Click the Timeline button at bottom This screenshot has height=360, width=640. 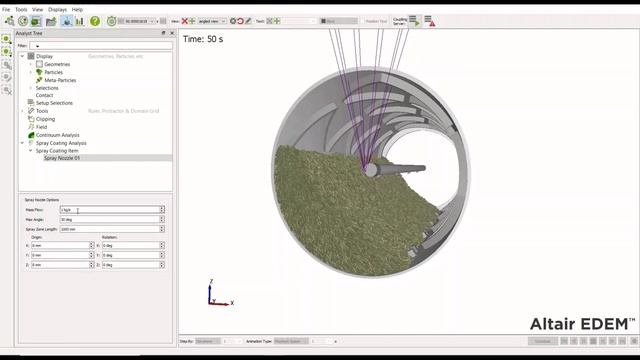point(542,341)
